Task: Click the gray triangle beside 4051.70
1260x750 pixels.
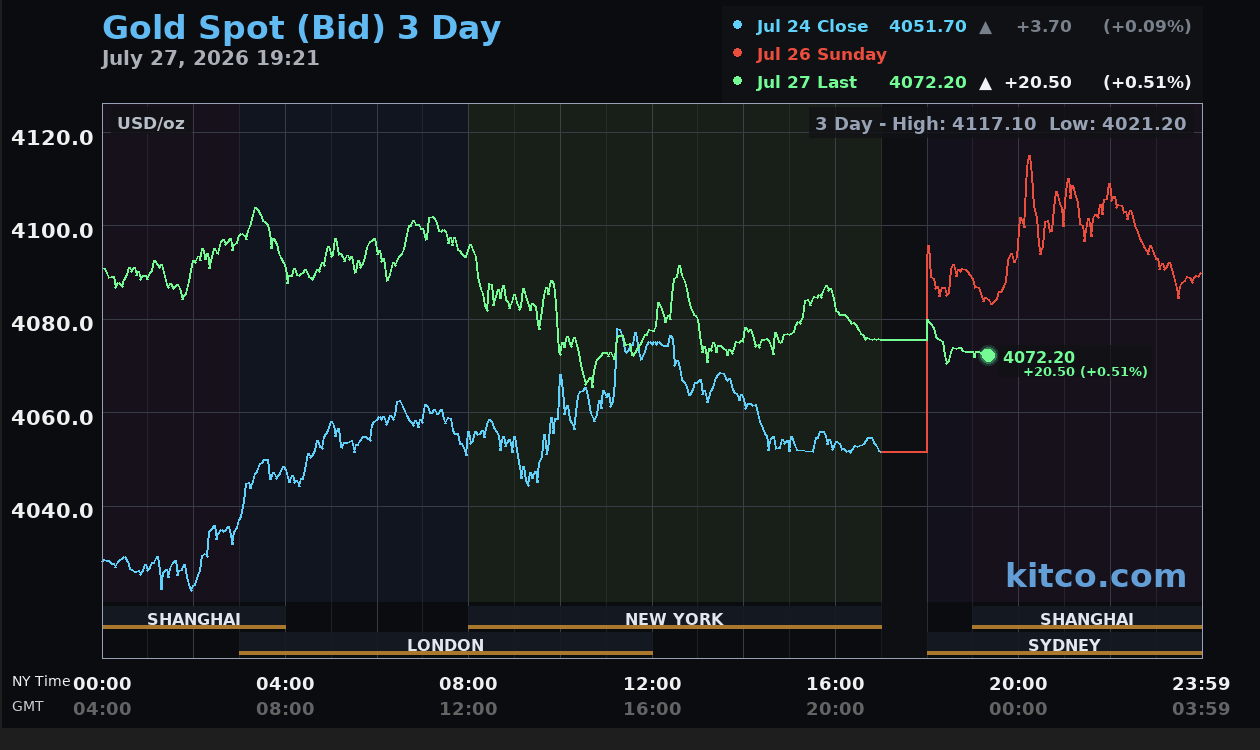Action: [x=986, y=27]
